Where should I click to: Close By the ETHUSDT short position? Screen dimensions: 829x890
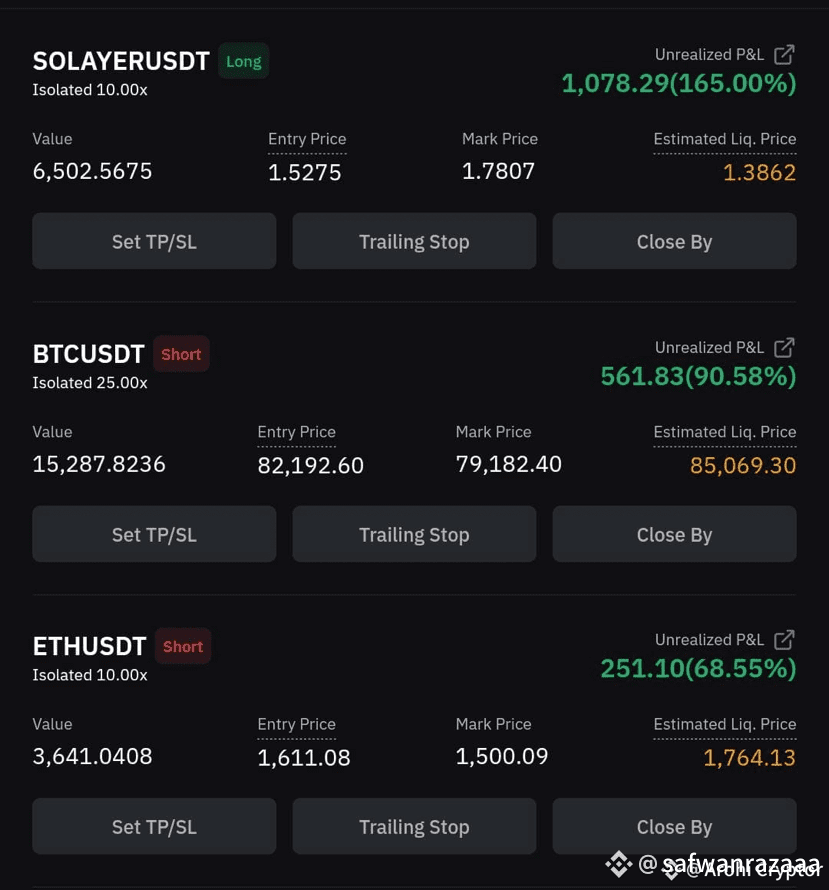(675, 826)
